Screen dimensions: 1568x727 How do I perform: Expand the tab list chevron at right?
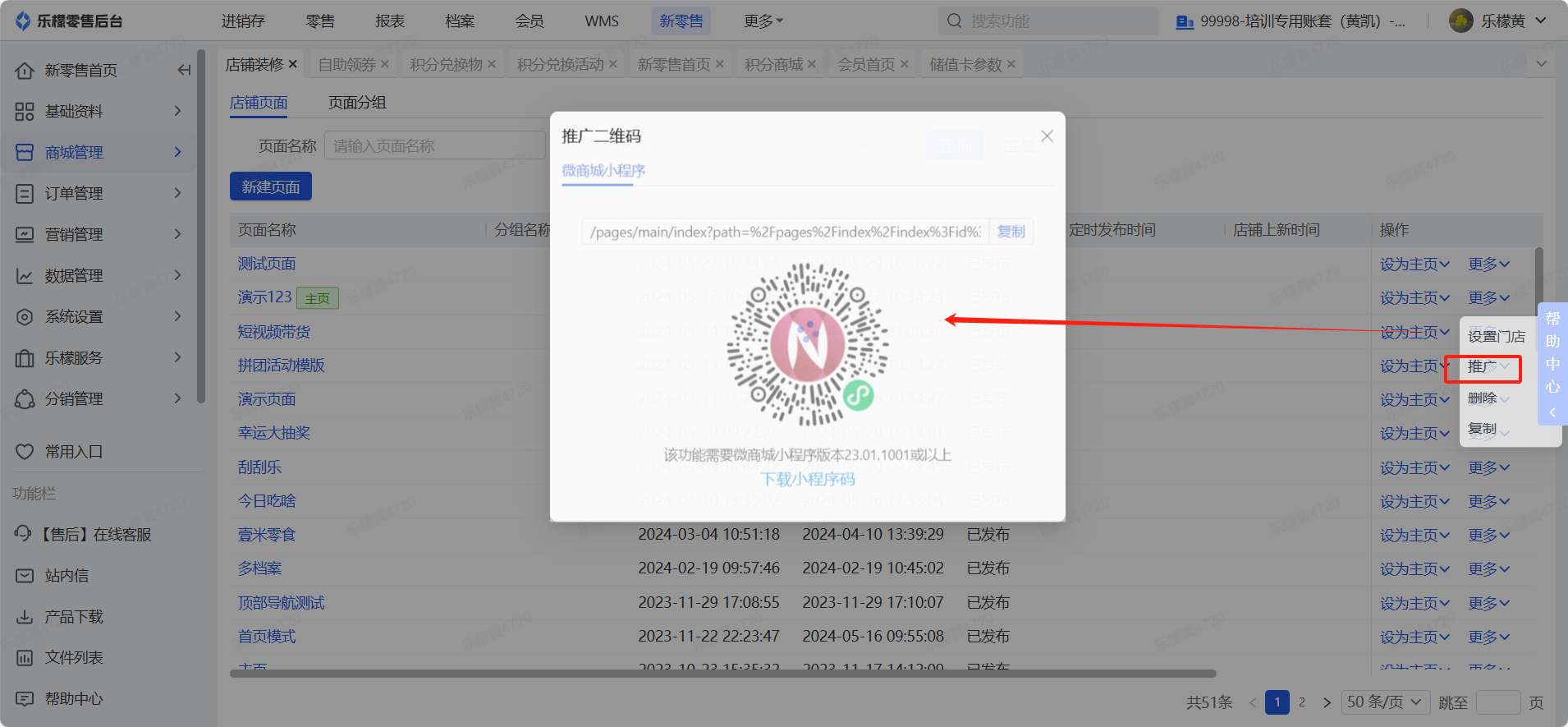pyautogui.click(x=1542, y=64)
